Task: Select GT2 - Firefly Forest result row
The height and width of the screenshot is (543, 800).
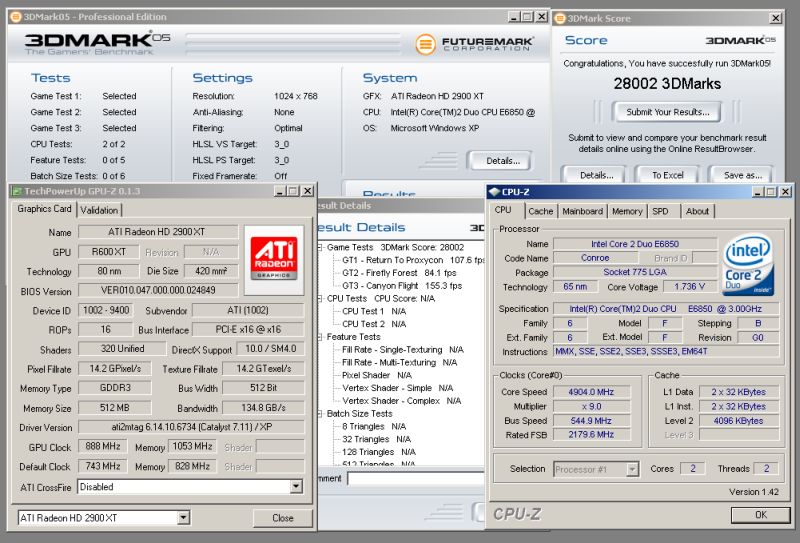Action: (x=399, y=273)
